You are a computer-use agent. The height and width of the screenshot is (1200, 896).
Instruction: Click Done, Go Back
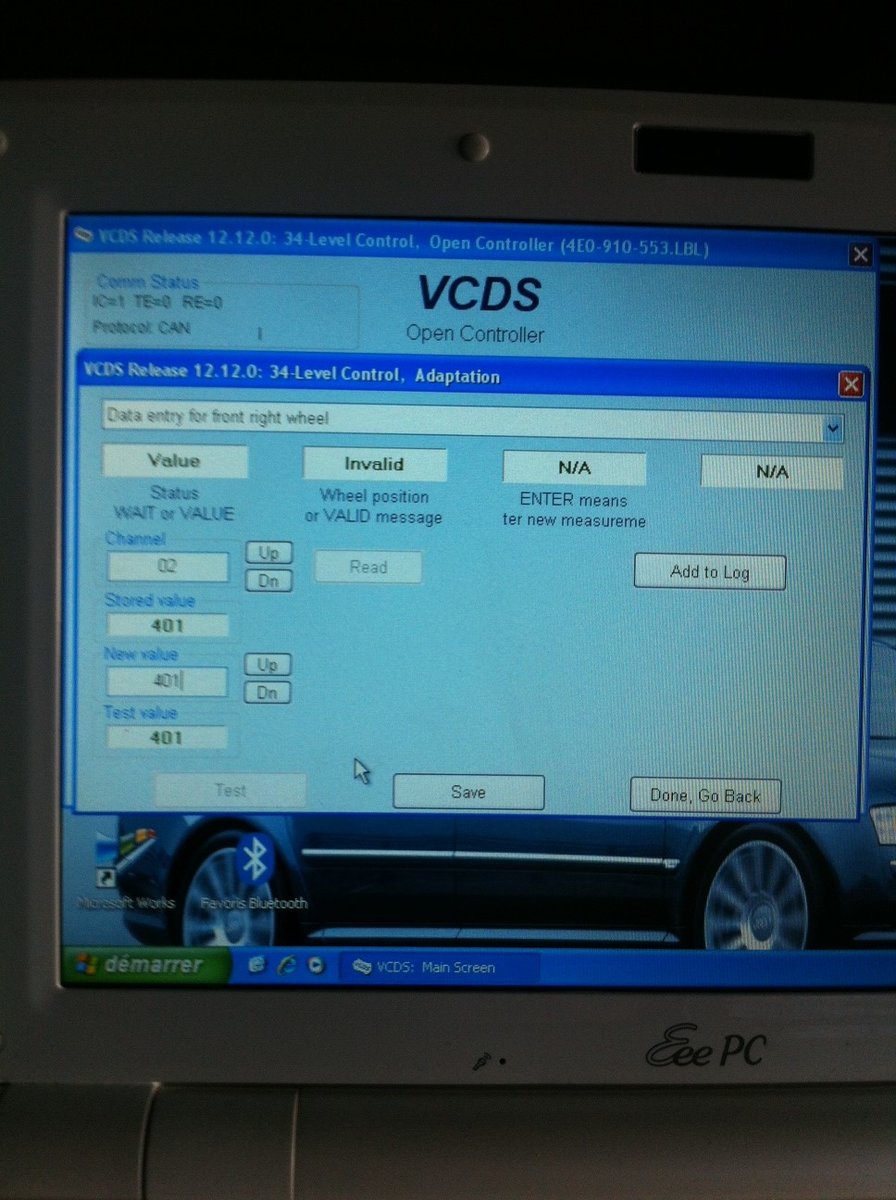[x=705, y=796]
